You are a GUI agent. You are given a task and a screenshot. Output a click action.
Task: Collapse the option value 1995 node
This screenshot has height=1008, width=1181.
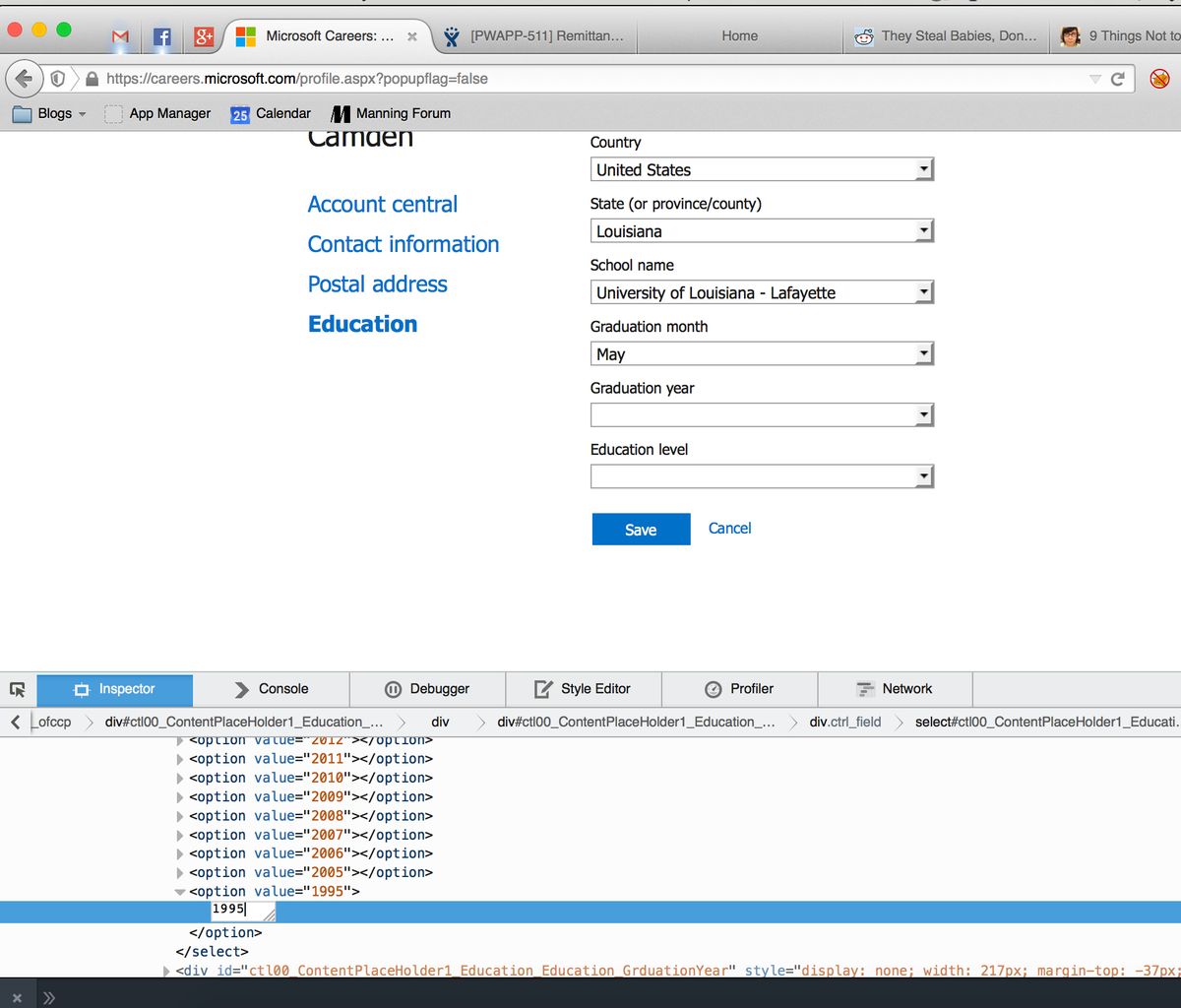click(x=180, y=892)
